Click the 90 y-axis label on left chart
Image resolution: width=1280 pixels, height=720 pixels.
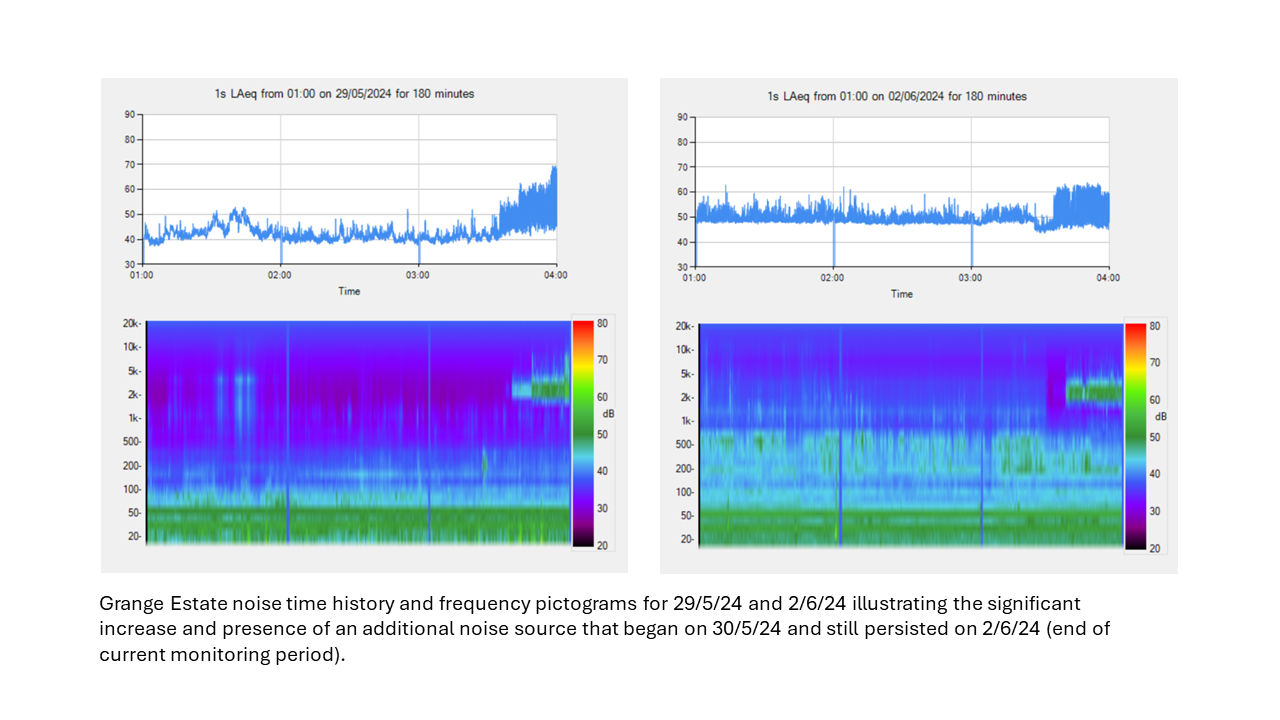[x=130, y=114]
